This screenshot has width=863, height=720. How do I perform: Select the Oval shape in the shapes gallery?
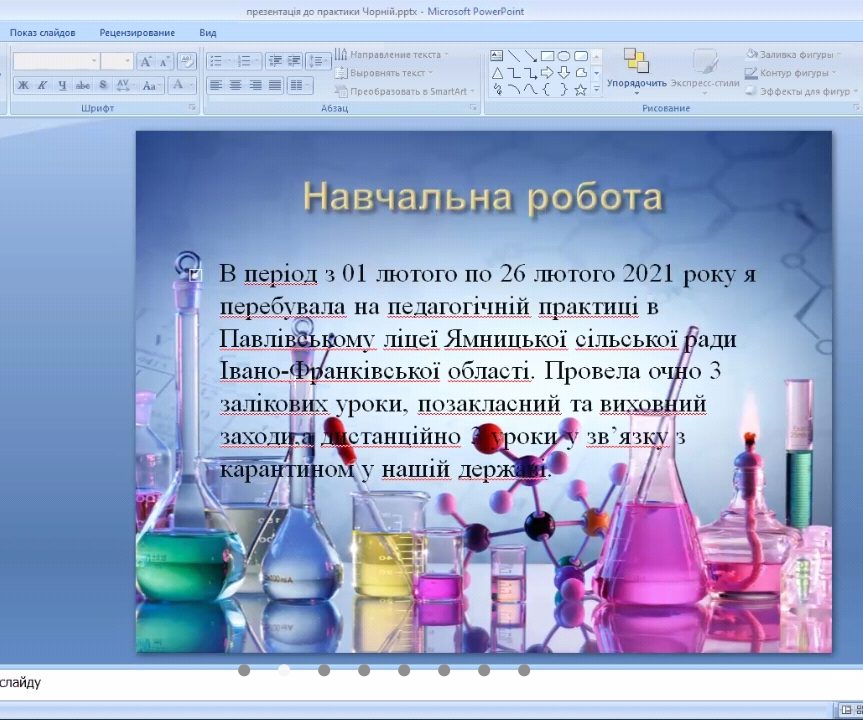pyautogui.click(x=565, y=56)
